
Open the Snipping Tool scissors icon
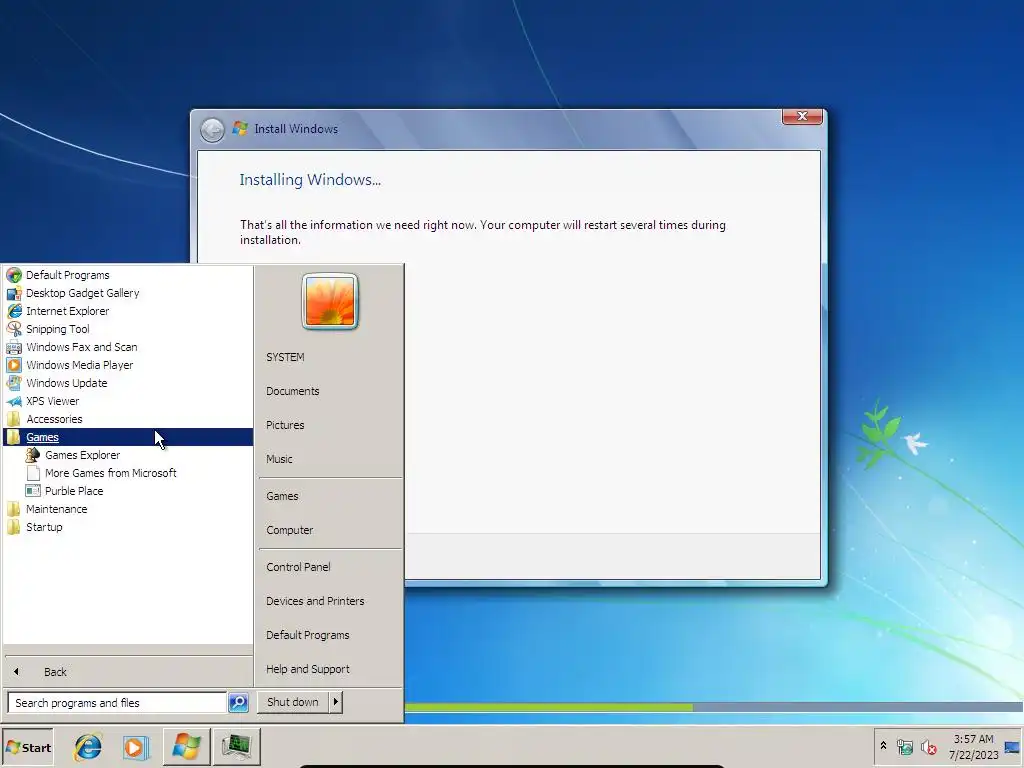(14, 329)
